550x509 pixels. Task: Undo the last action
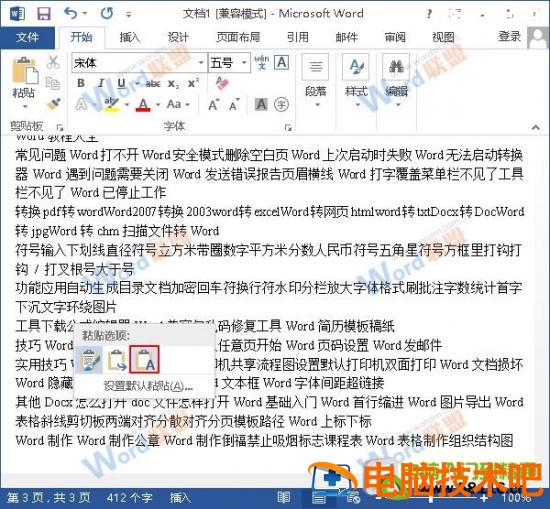point(71,14)
